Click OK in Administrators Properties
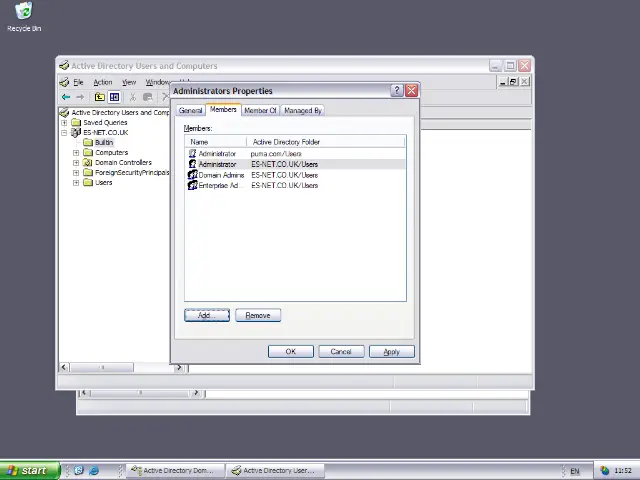This screenshot has height=480, width=640. pos(291,351)
